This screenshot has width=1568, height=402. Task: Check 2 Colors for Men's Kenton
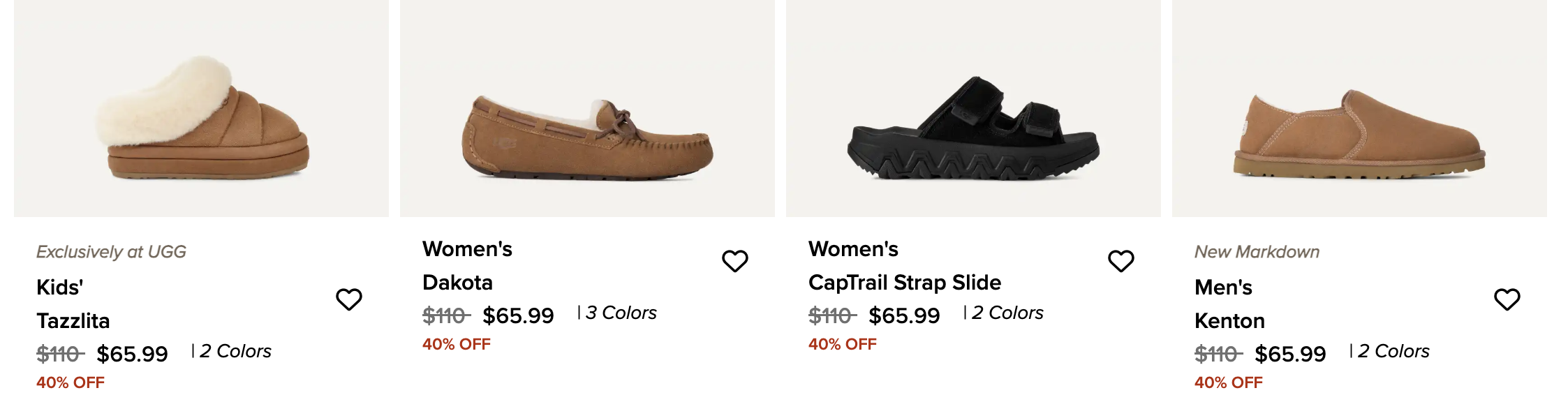coord(1393,352)
